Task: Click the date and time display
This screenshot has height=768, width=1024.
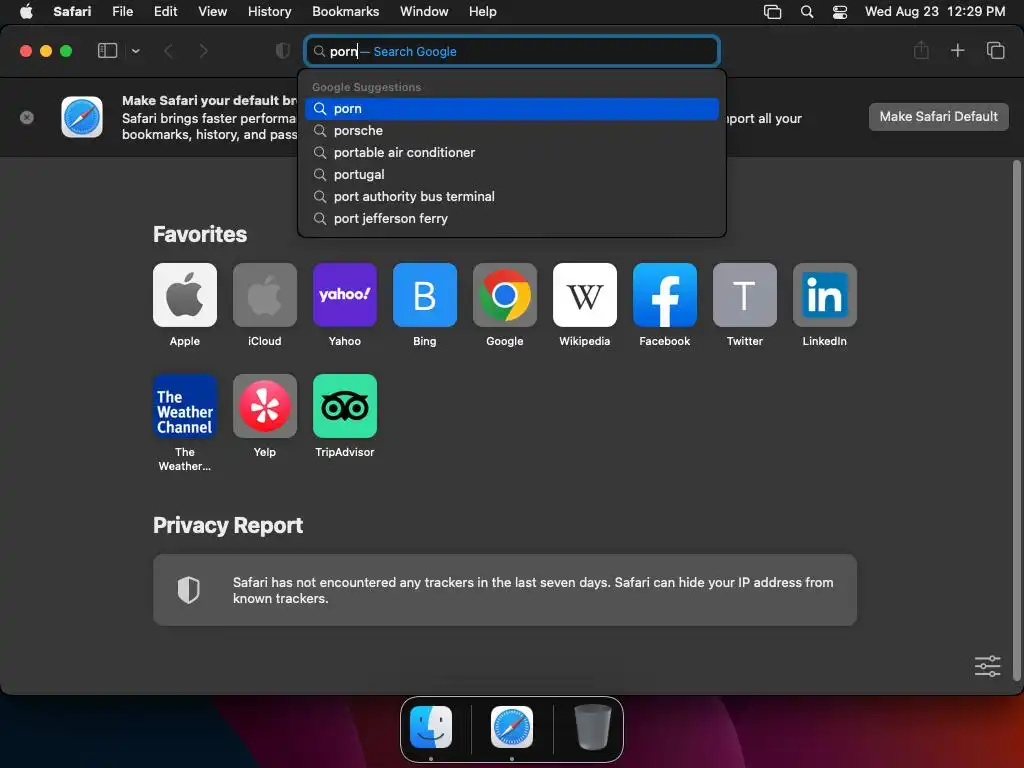Action: click(935, 12)
